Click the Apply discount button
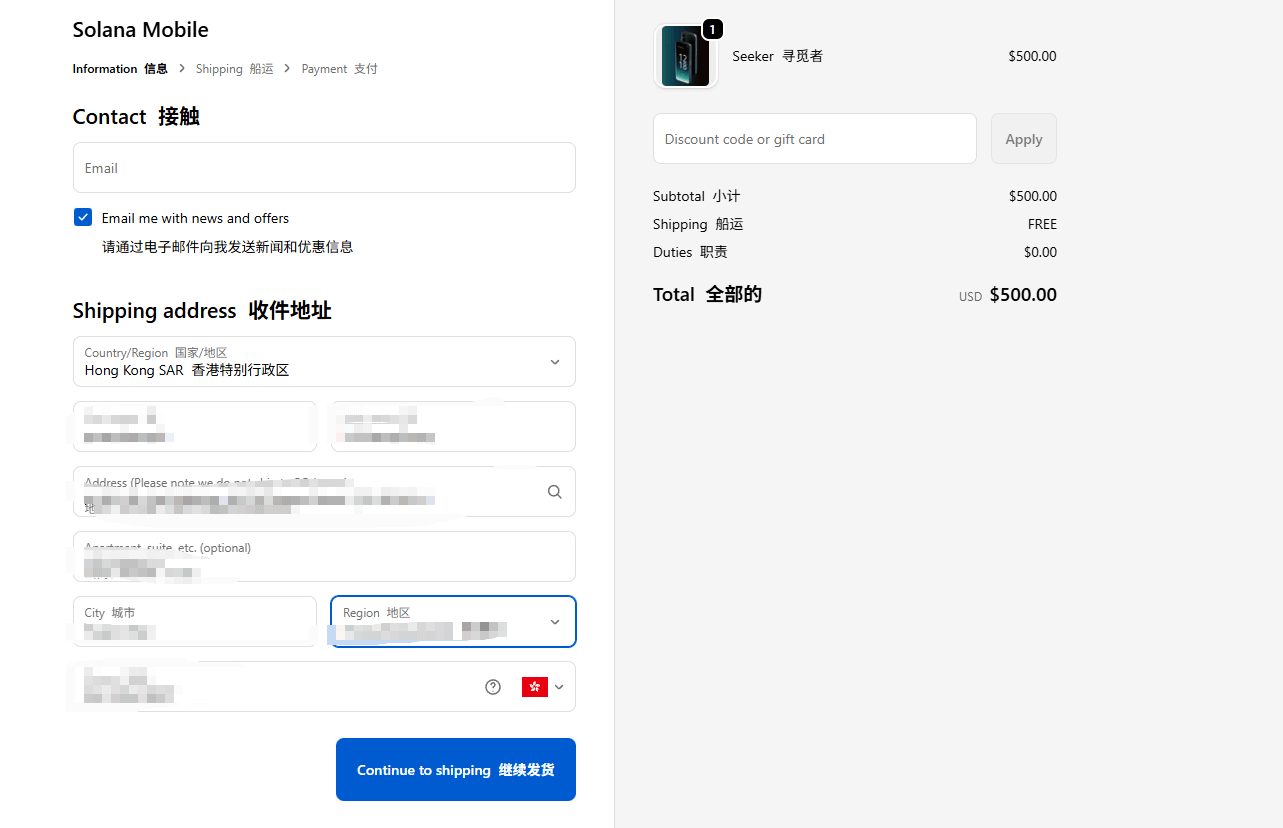The image size is (1283, 828). point(1023,139)
